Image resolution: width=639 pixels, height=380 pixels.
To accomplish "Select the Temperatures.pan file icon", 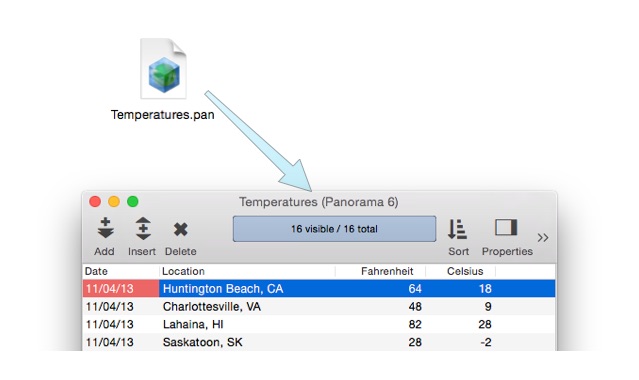I will [x=163, y=68].
